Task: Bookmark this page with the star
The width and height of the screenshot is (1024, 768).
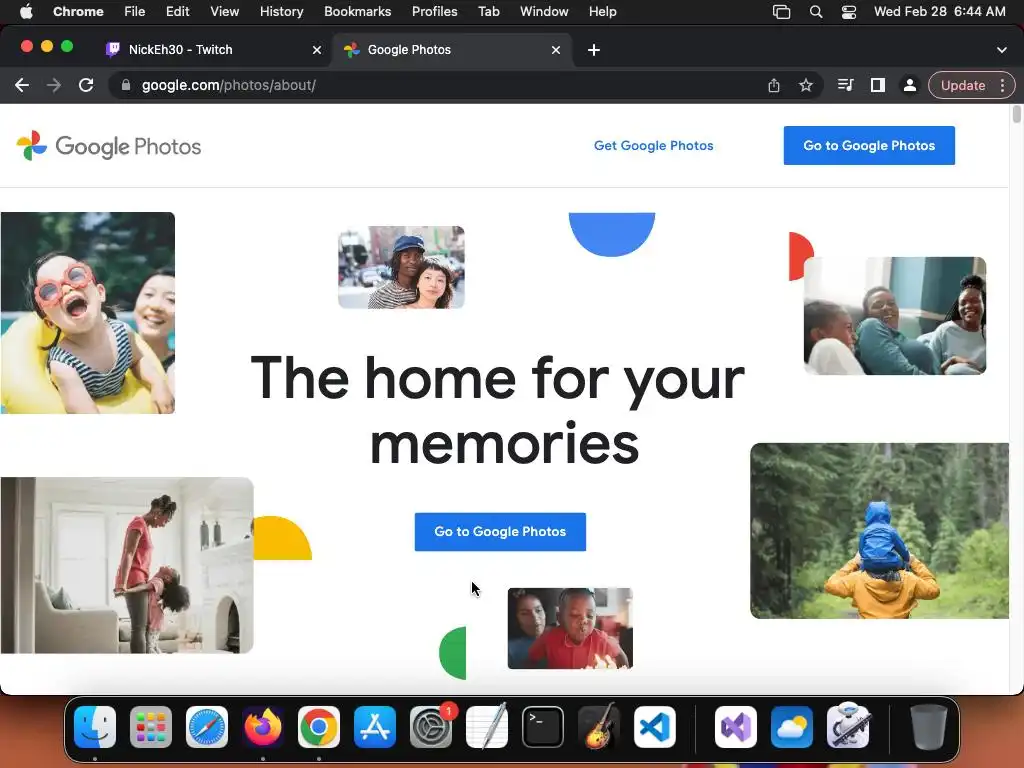Action: [806, 86]
